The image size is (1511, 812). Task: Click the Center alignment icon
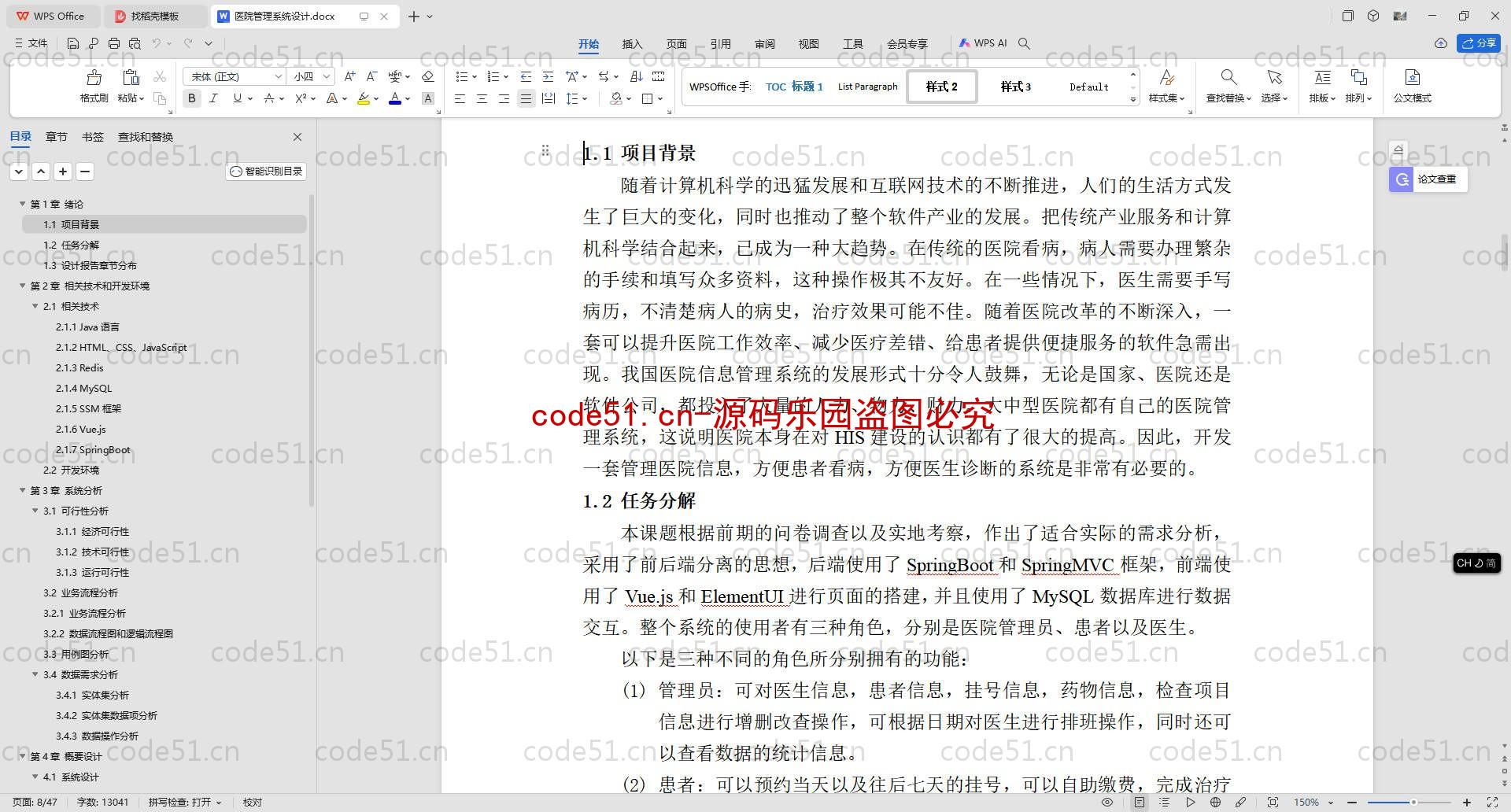tap(482, 98)
